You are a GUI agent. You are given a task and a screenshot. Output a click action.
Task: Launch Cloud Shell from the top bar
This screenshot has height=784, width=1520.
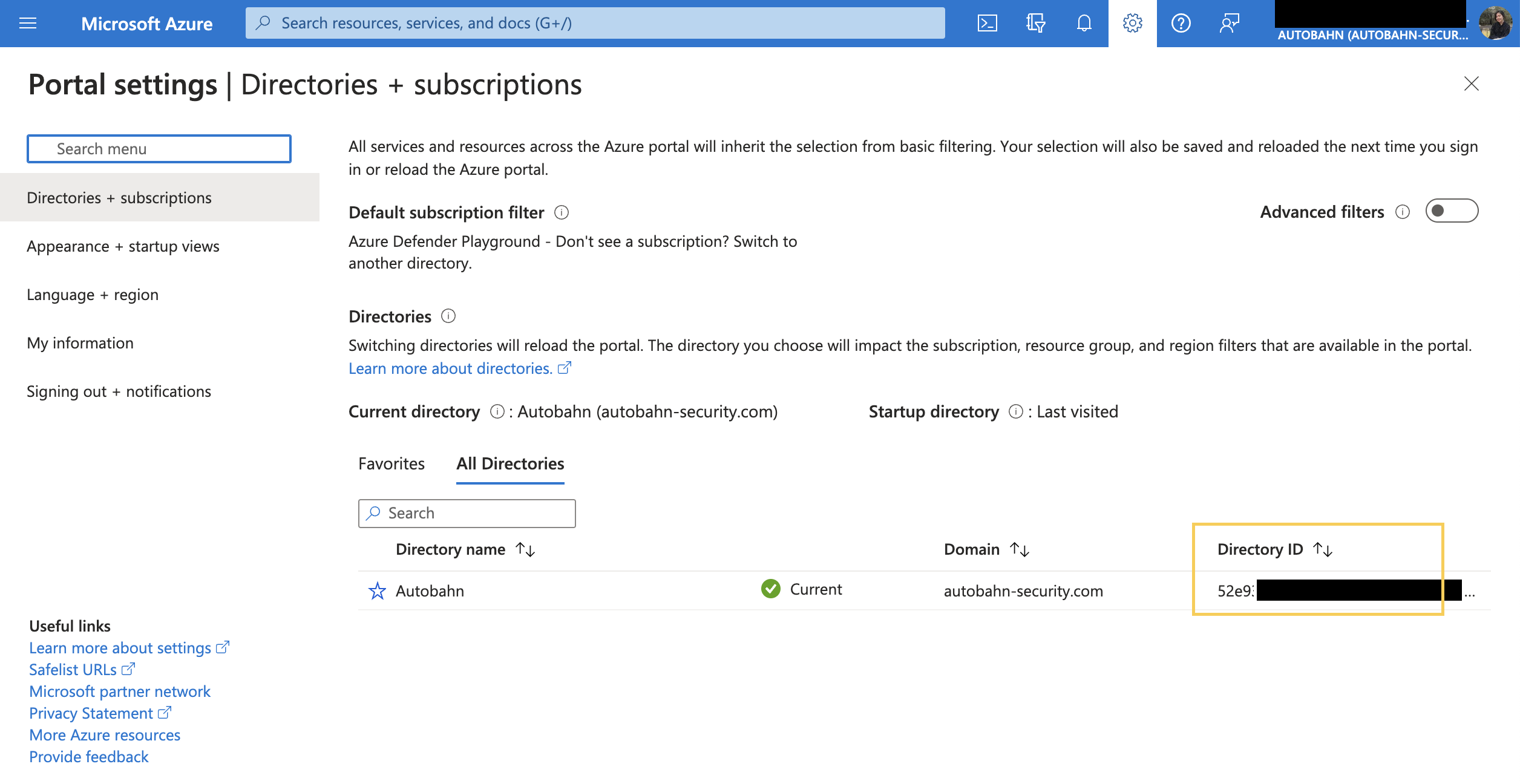(987, 24)
